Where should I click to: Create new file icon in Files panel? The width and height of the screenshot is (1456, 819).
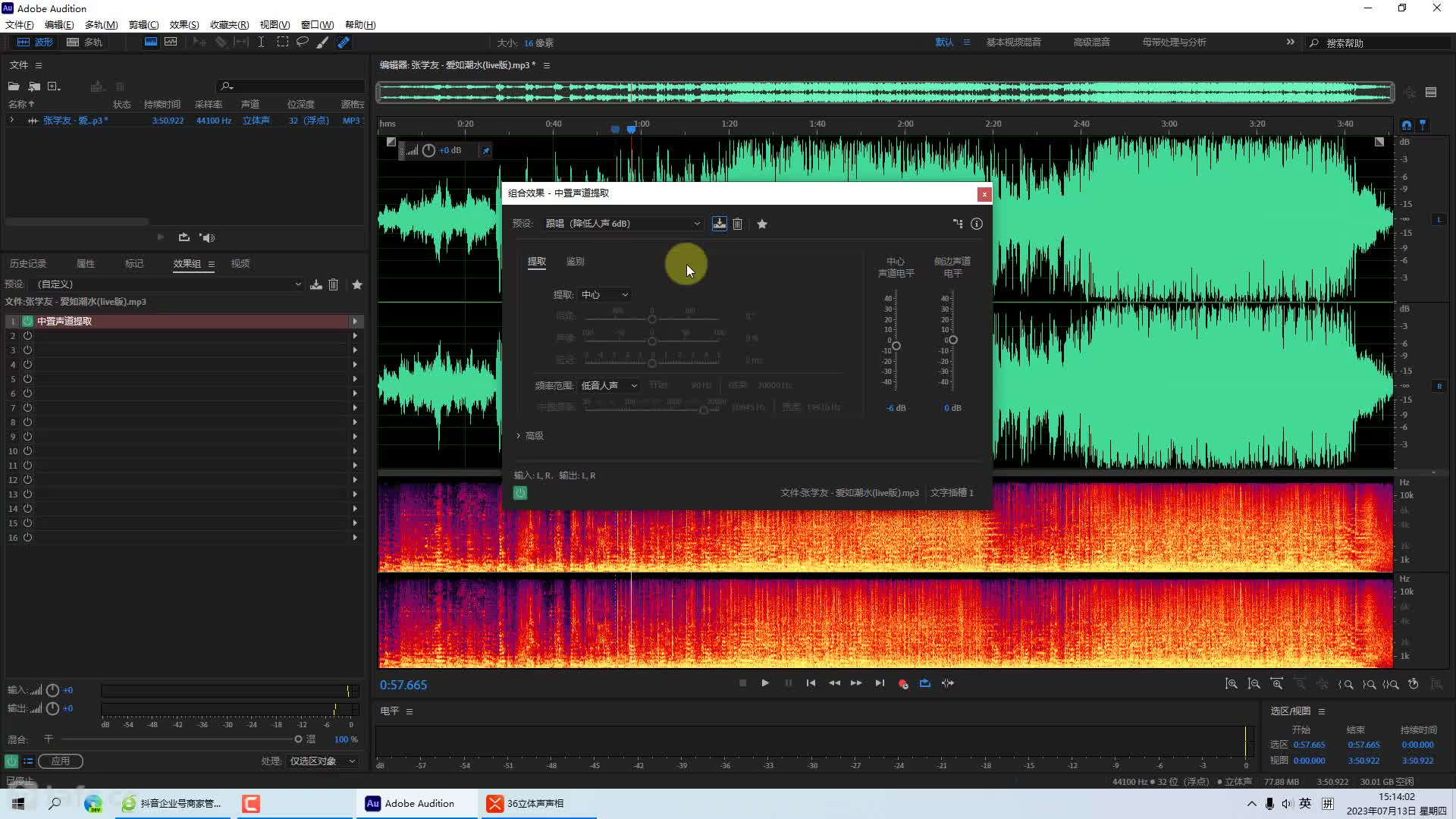[x=54, y=86]
